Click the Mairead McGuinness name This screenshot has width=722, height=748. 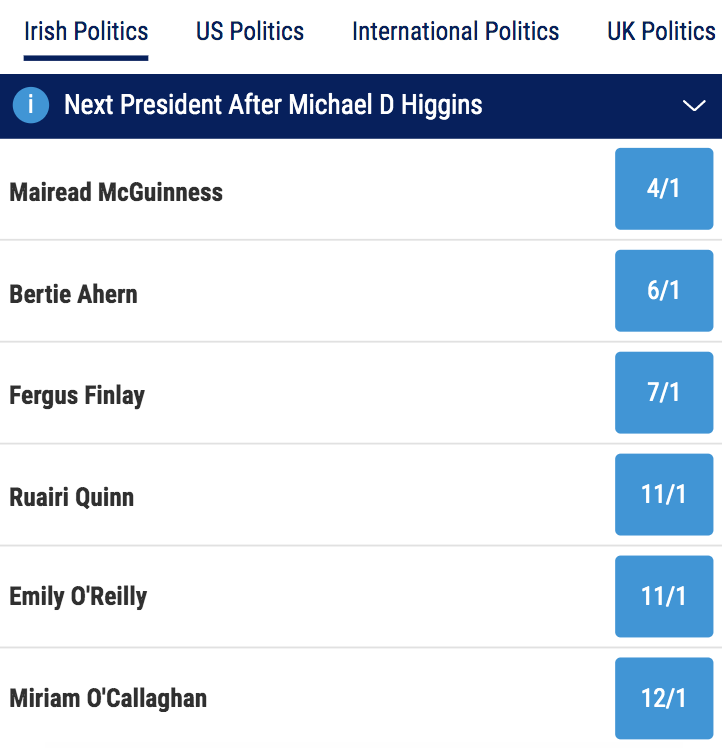[x=116, y=192]
